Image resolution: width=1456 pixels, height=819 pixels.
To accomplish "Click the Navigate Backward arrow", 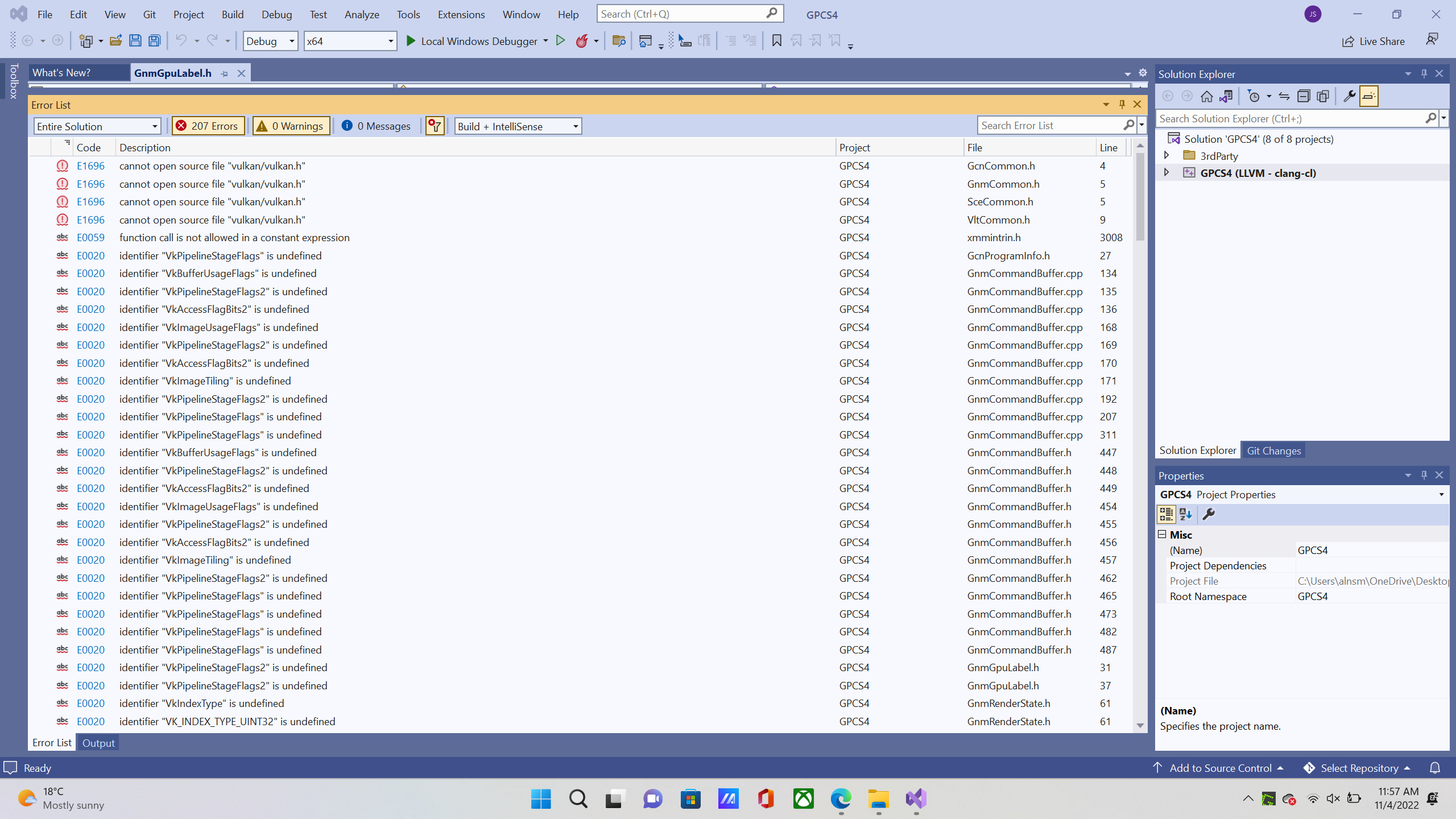I will (28, 40).
